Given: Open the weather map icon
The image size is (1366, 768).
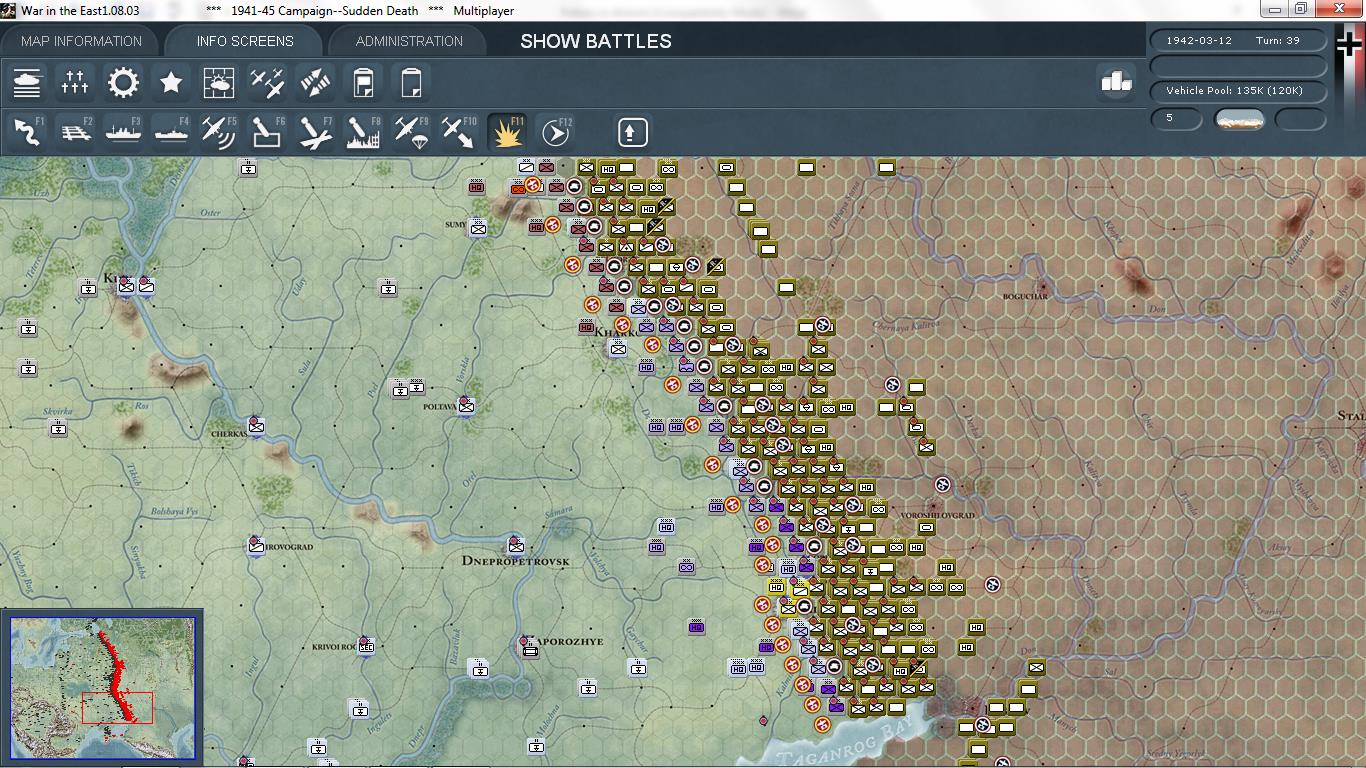Looking at the screenshot, I should coord(219,82).
